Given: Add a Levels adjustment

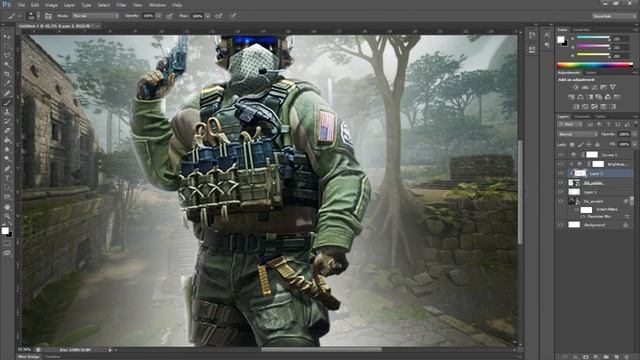Looking at the screenshot, I should pyautogui.click(x=585, y=87).
